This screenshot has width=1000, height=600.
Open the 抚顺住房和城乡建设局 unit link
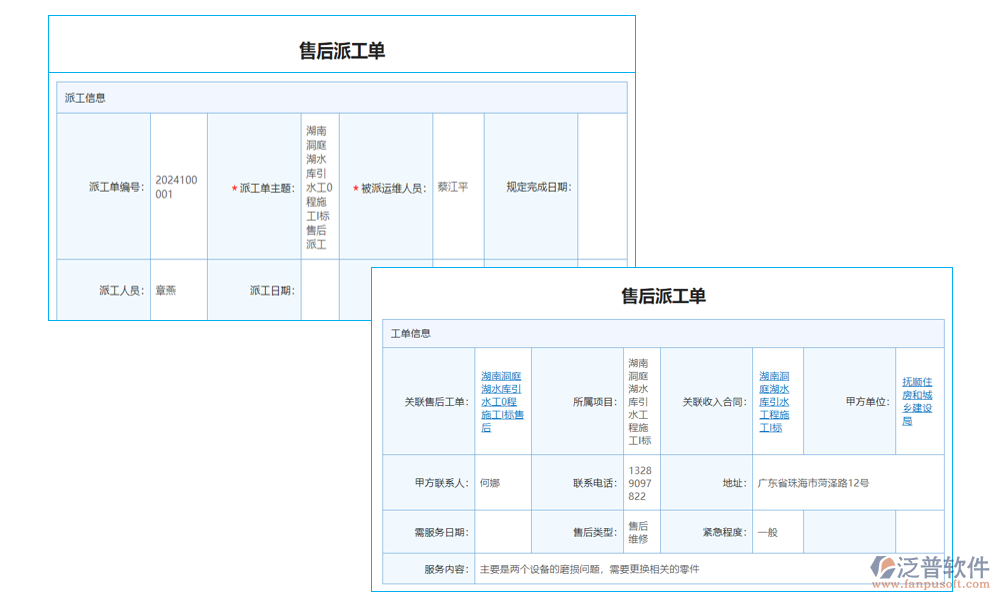click(918, 400)
